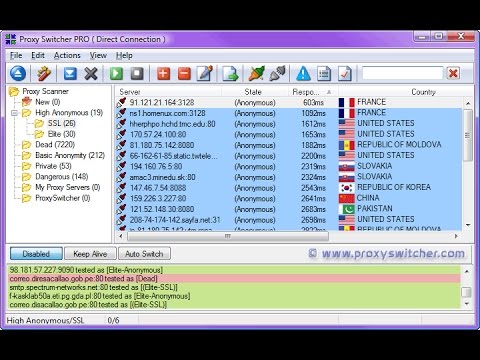Click the gray disconnect plug icon
Image resolution: width=480 pixels, height=360 pixels.
277,73
